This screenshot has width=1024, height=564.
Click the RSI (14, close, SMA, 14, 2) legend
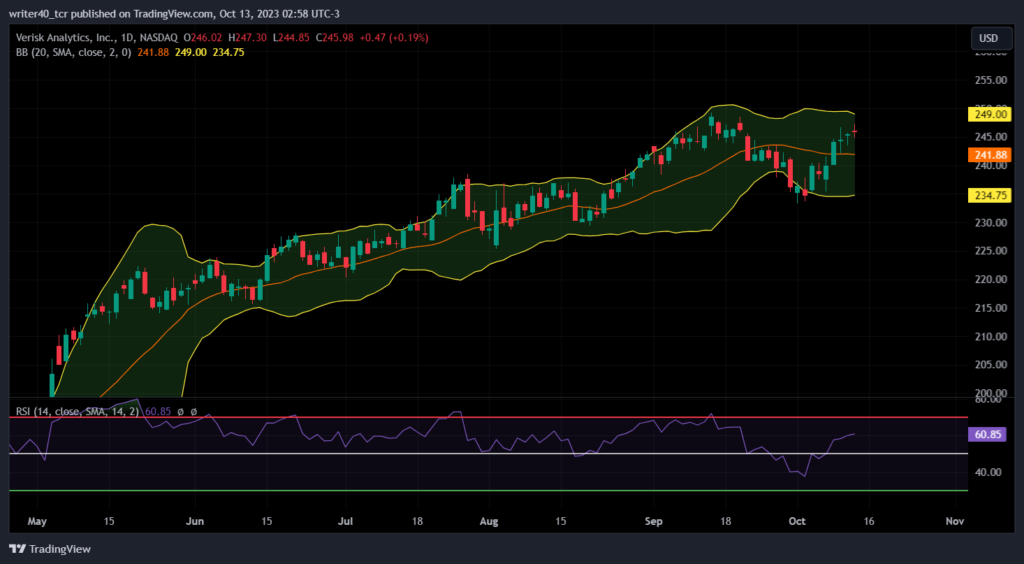(76, 412)
